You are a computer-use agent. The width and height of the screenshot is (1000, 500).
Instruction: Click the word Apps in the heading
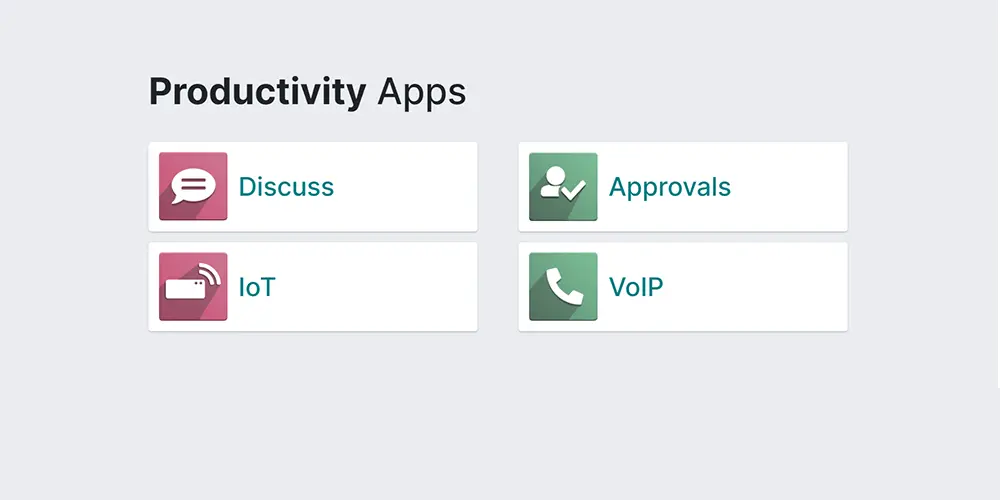pos(421,93)
